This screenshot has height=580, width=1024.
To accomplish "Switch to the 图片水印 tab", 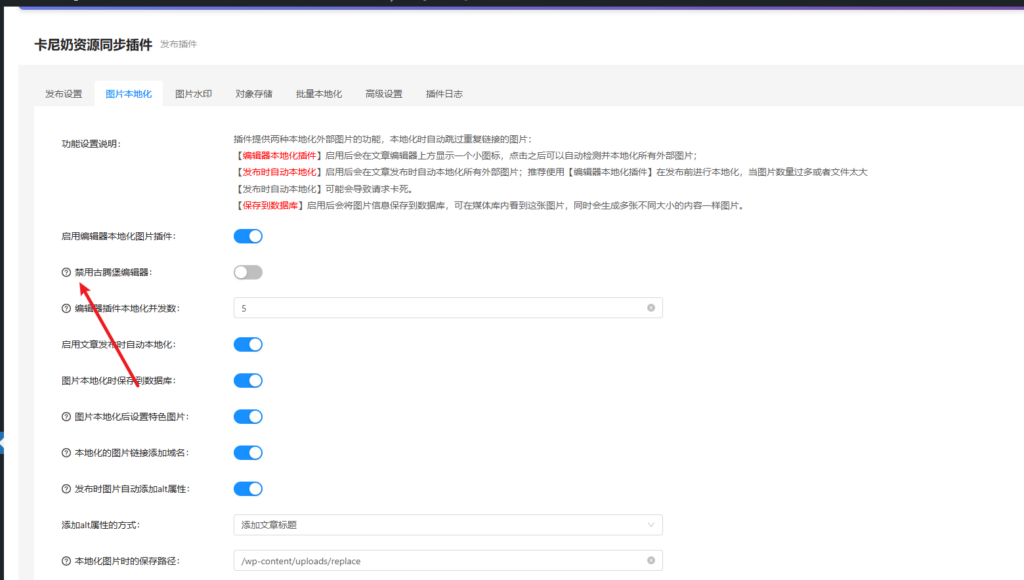I will coord(196,93).
